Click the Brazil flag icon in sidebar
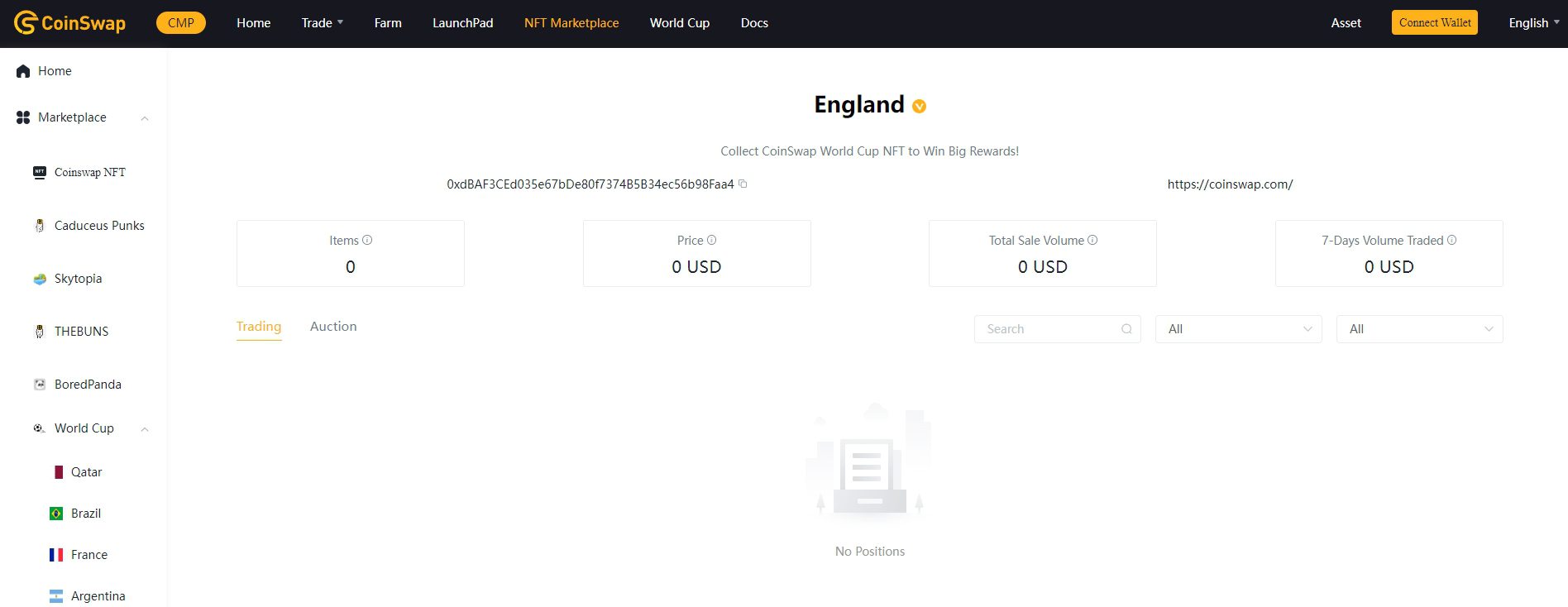 (56, 514)
